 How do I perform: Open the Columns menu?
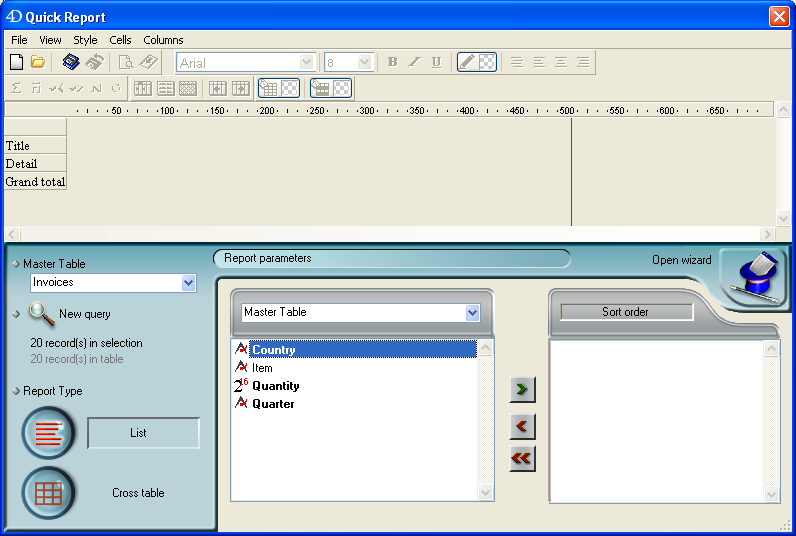pyautogui.click(x=163, y=40)
